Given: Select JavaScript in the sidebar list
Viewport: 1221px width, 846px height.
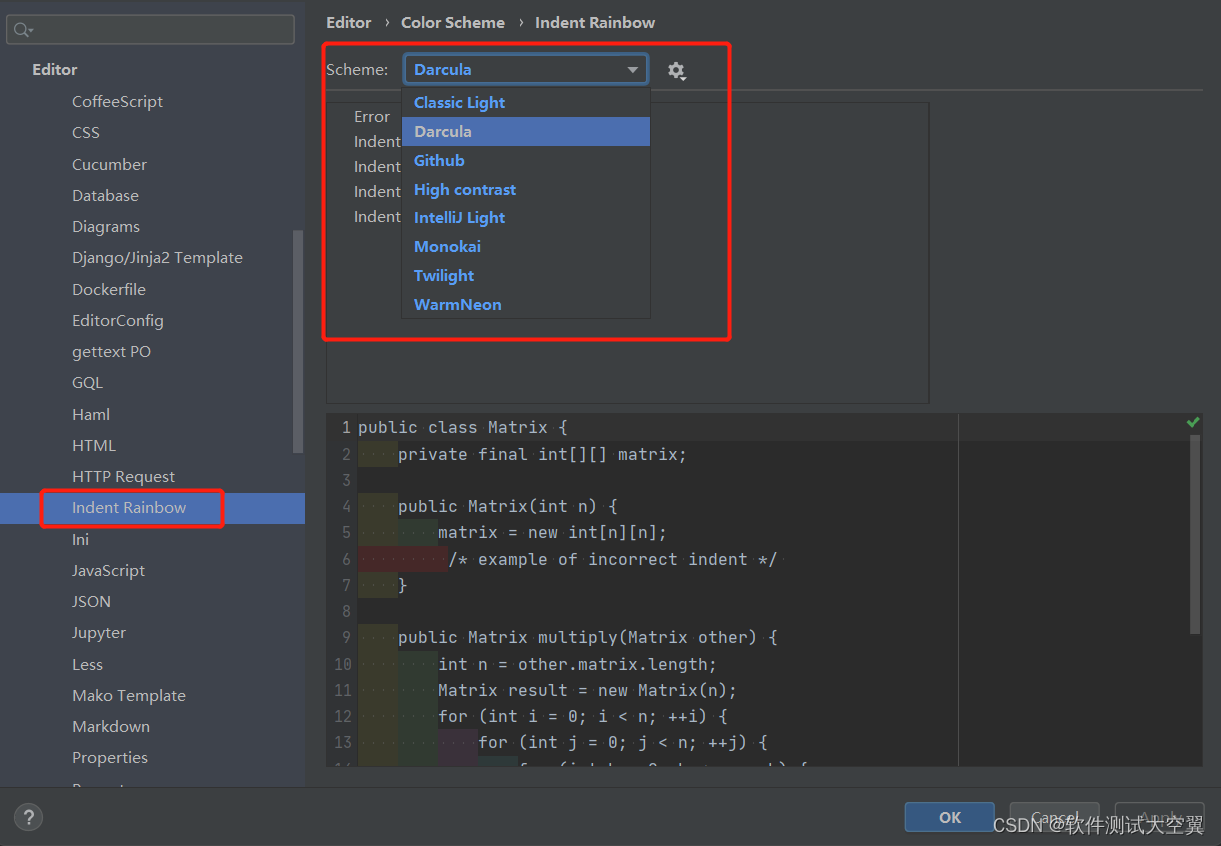Looking at the screenshot, I should point(108,570).
